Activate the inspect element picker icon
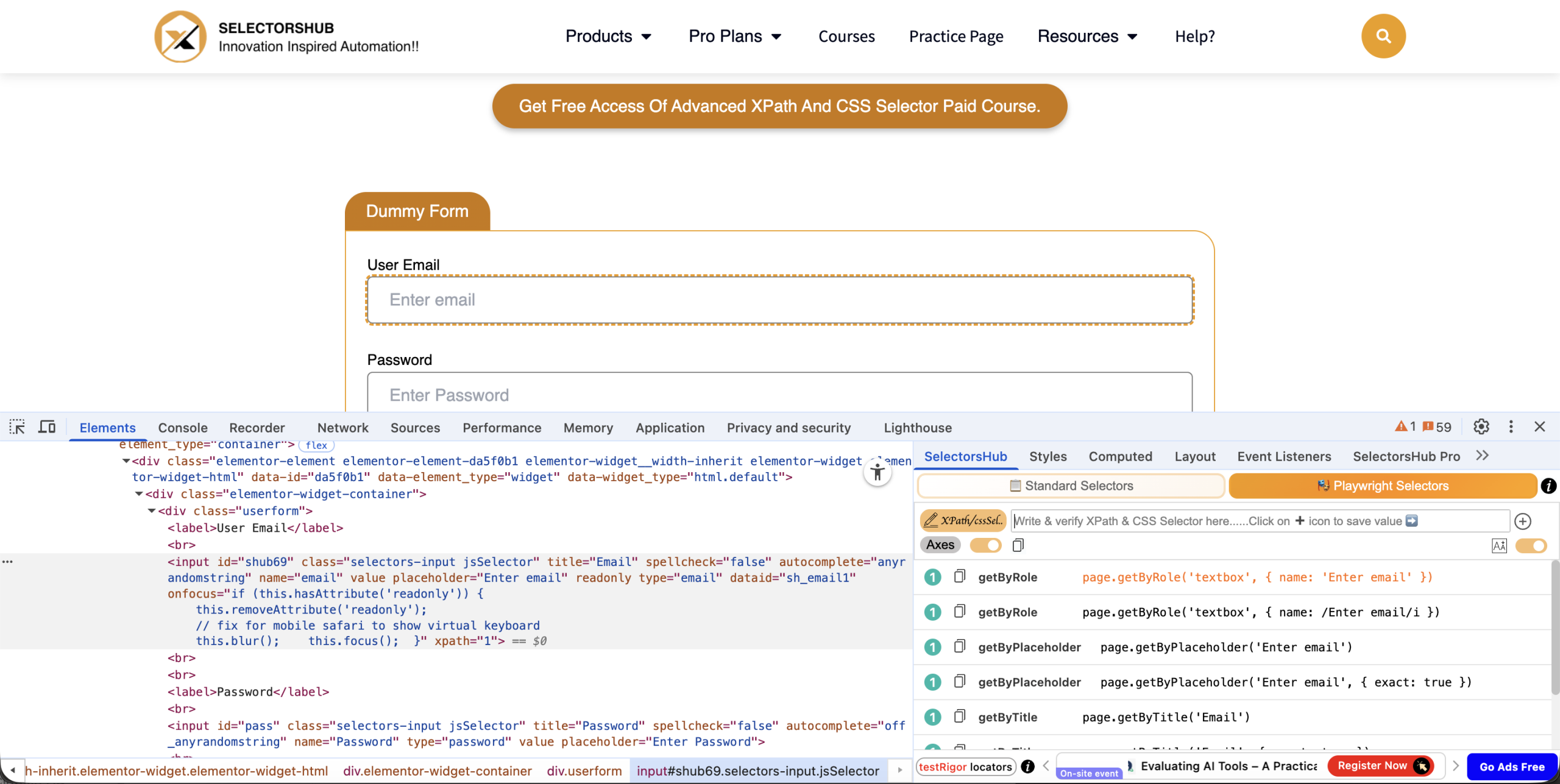The width and height of the screenshot is (1560, 784). pyautogui.click(x=17, y=427)
